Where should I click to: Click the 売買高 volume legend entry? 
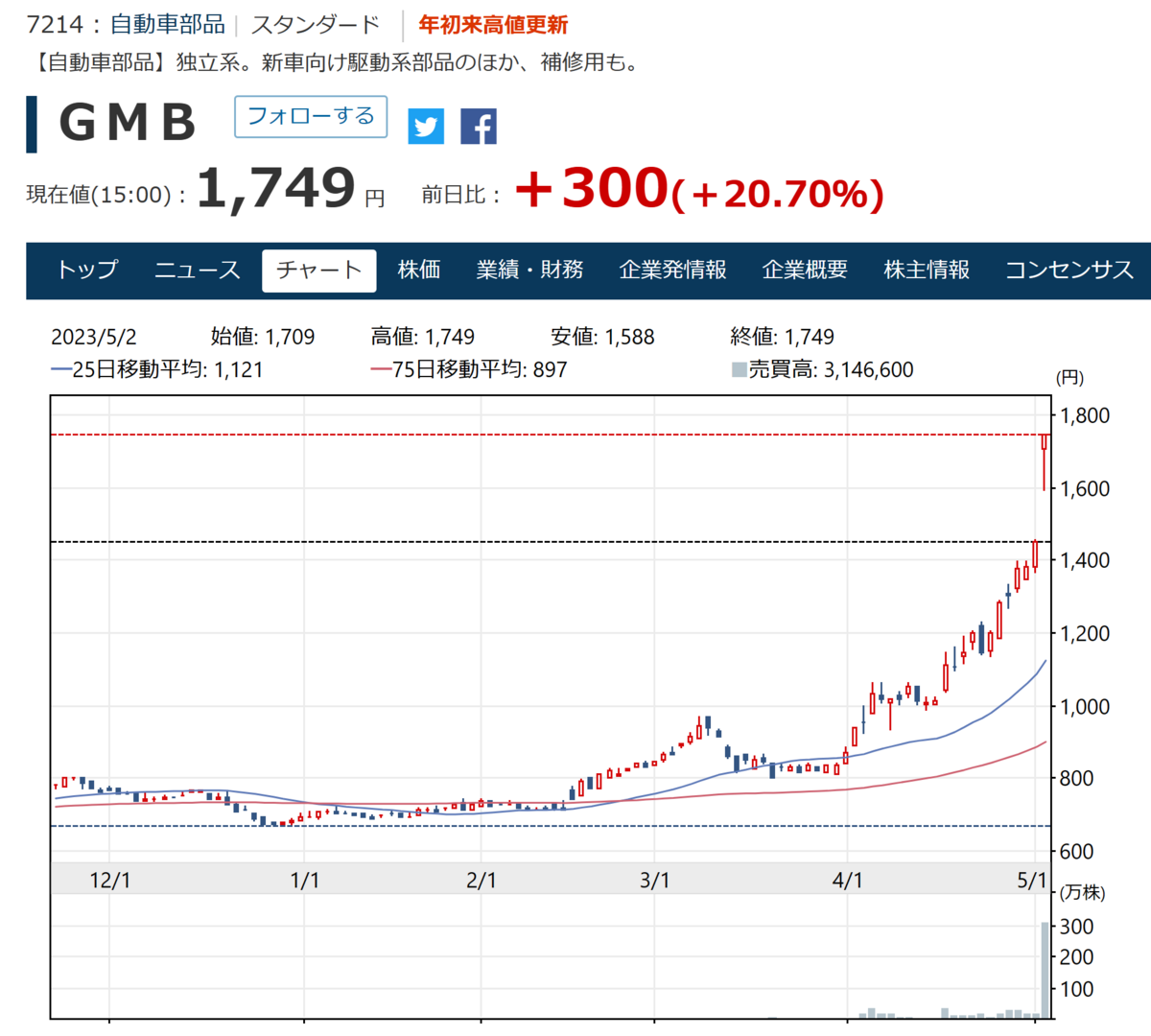pos(823,369)
